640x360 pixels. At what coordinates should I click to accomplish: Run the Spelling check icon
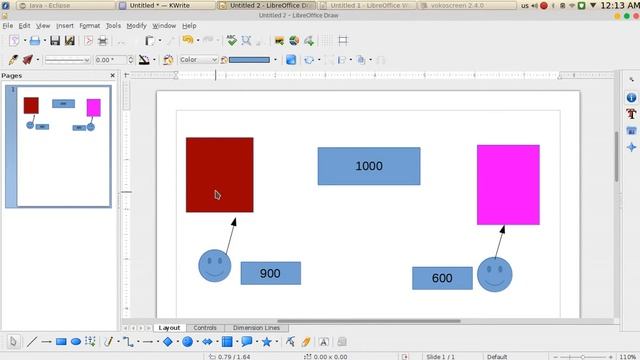pyautogui.click(x=231, y=40)
